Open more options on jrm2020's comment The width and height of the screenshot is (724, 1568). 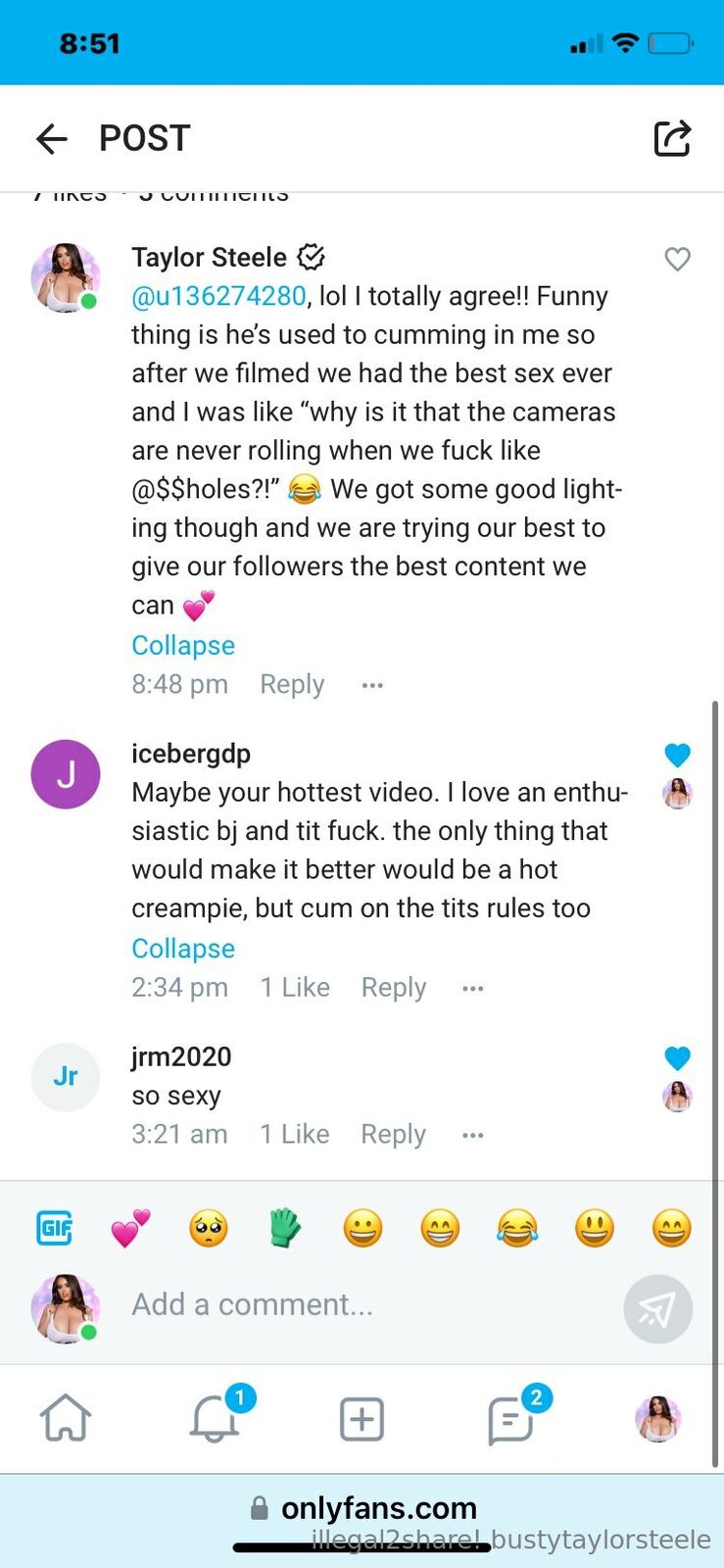click(x=473, y=1135)
